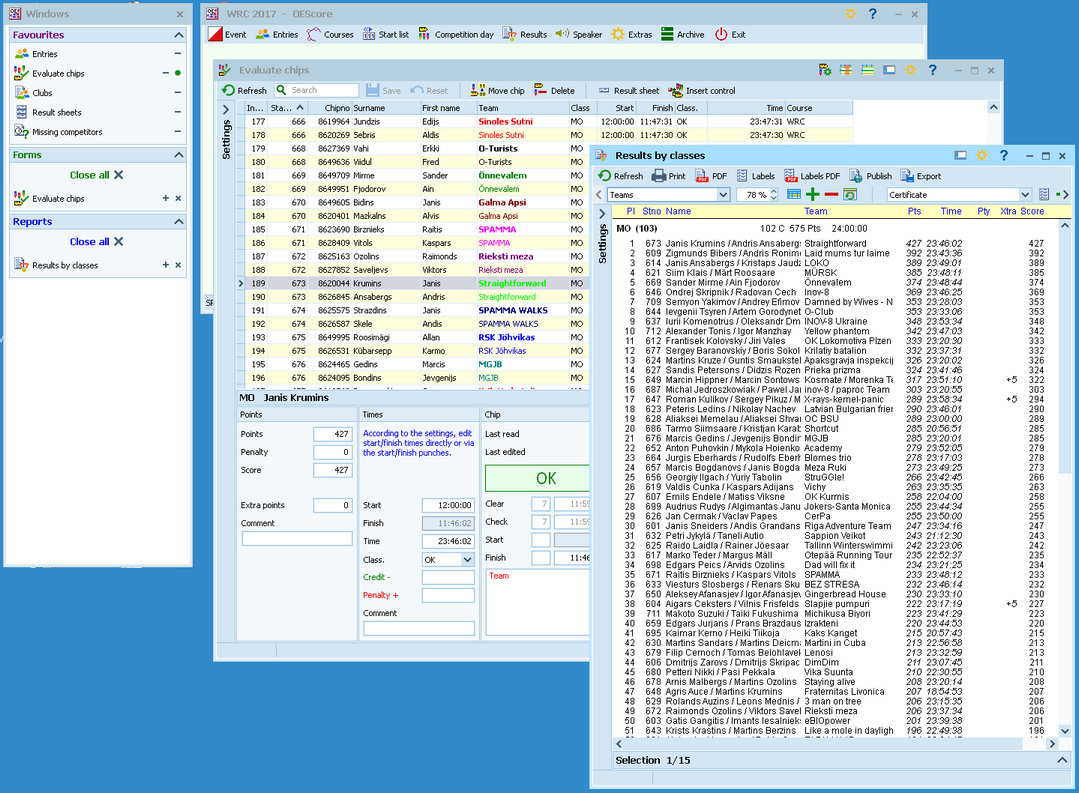The height and width of the screenshot is (793, 1079).
Task: Click Move chip in Evaluate chips toolbar
Action: click(x=498, y=90)
